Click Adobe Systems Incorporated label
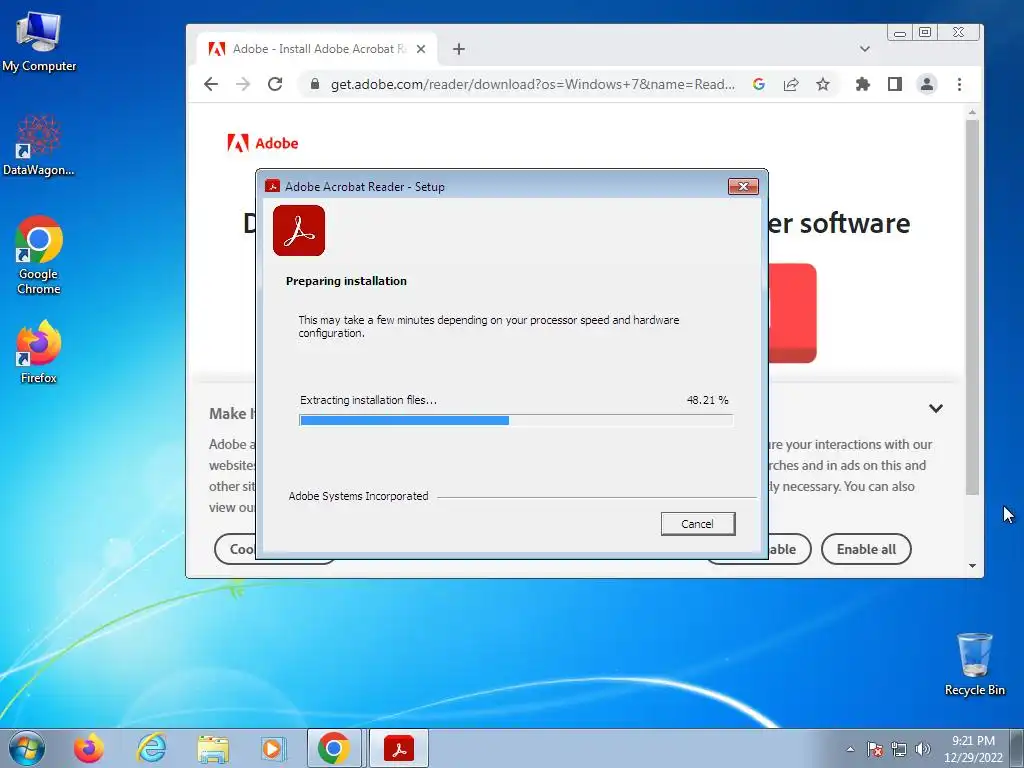 pos(359,496)
